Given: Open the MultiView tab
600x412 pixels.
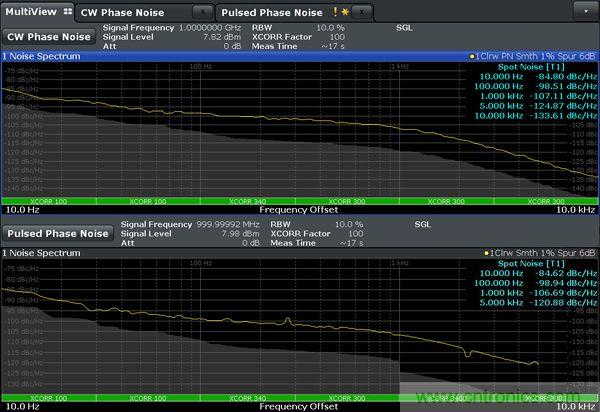Looking at the screenshot, I should pos(30,12).
